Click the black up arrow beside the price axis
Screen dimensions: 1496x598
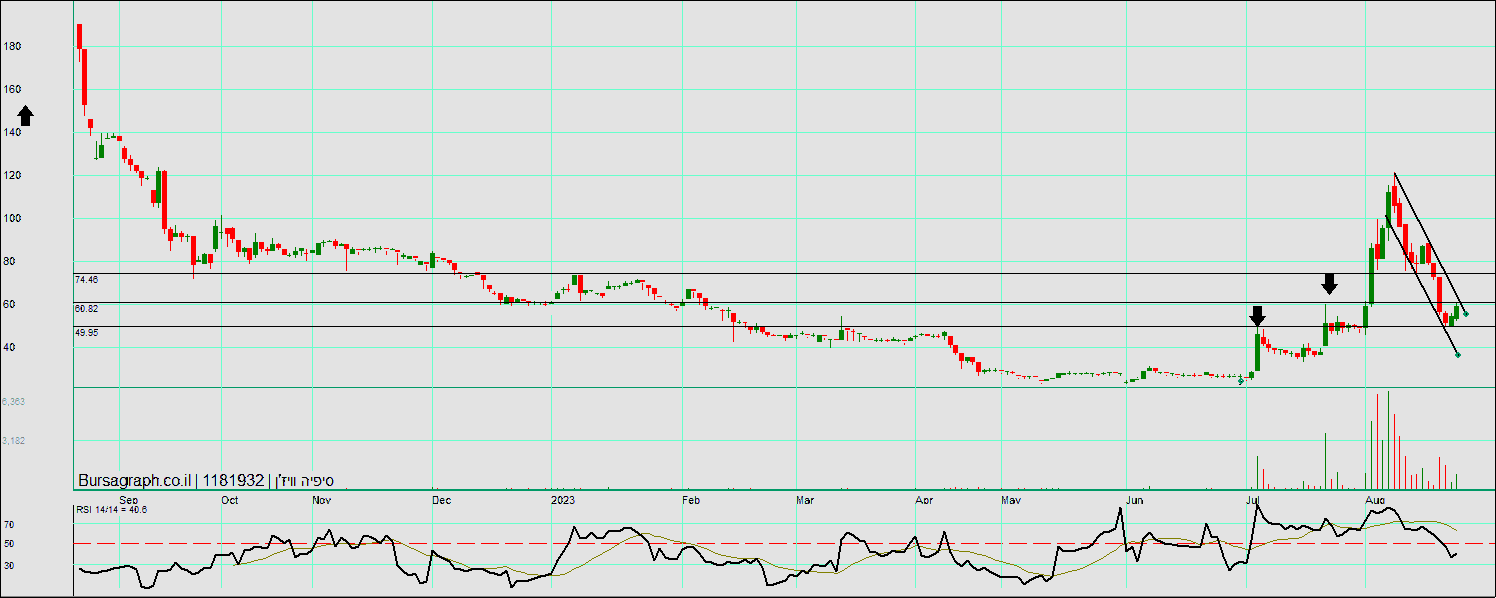point(26,116)
